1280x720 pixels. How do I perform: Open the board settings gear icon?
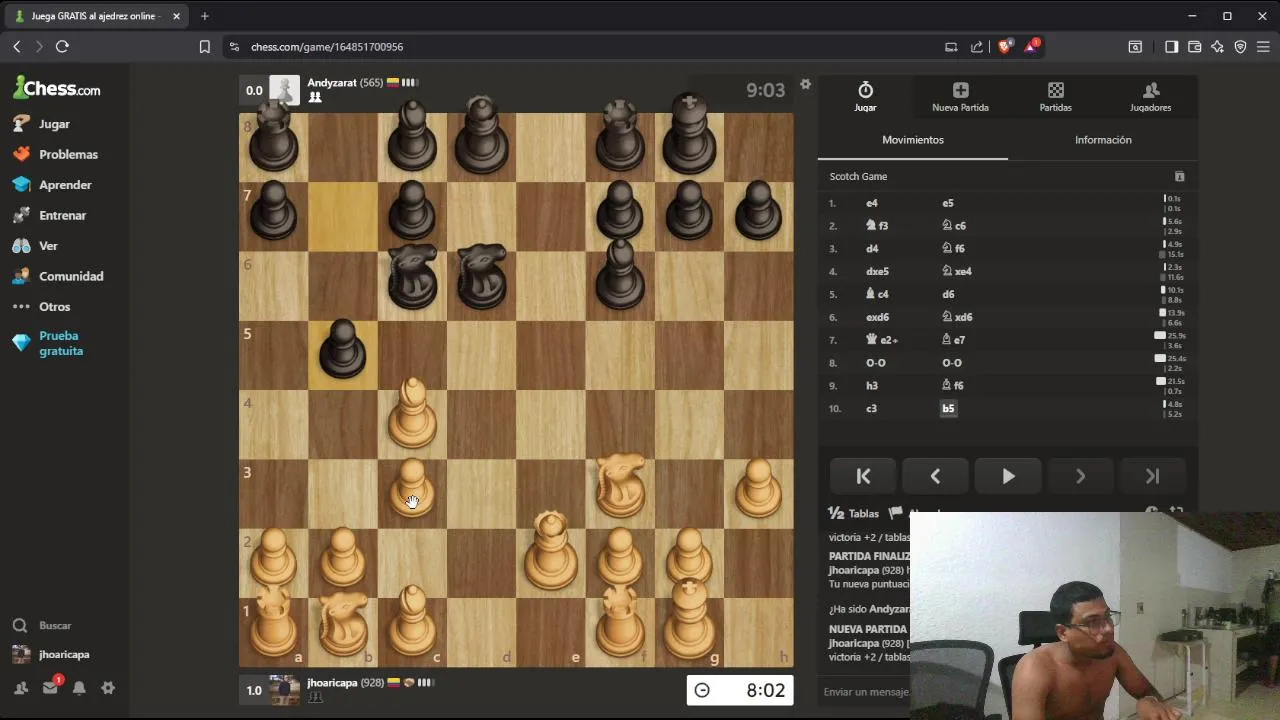tap(805, 85)
